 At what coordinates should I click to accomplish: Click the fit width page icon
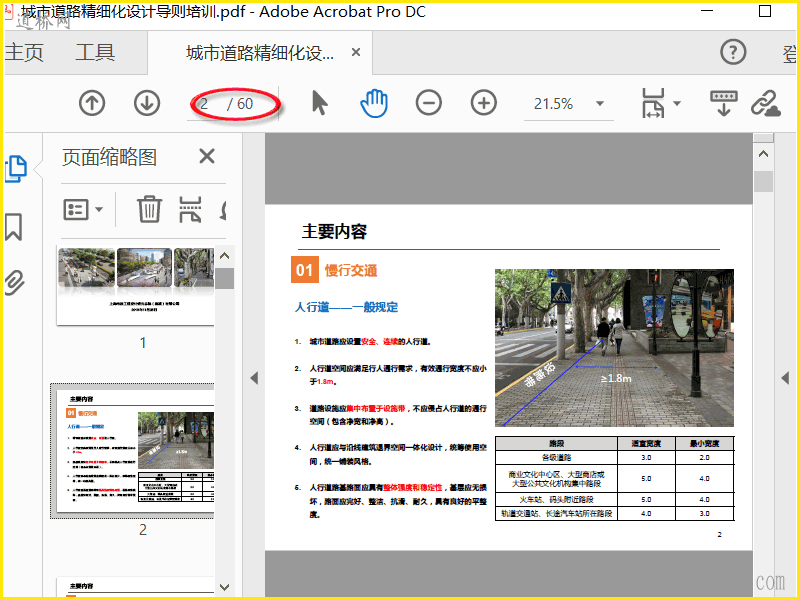pos(654,103)
